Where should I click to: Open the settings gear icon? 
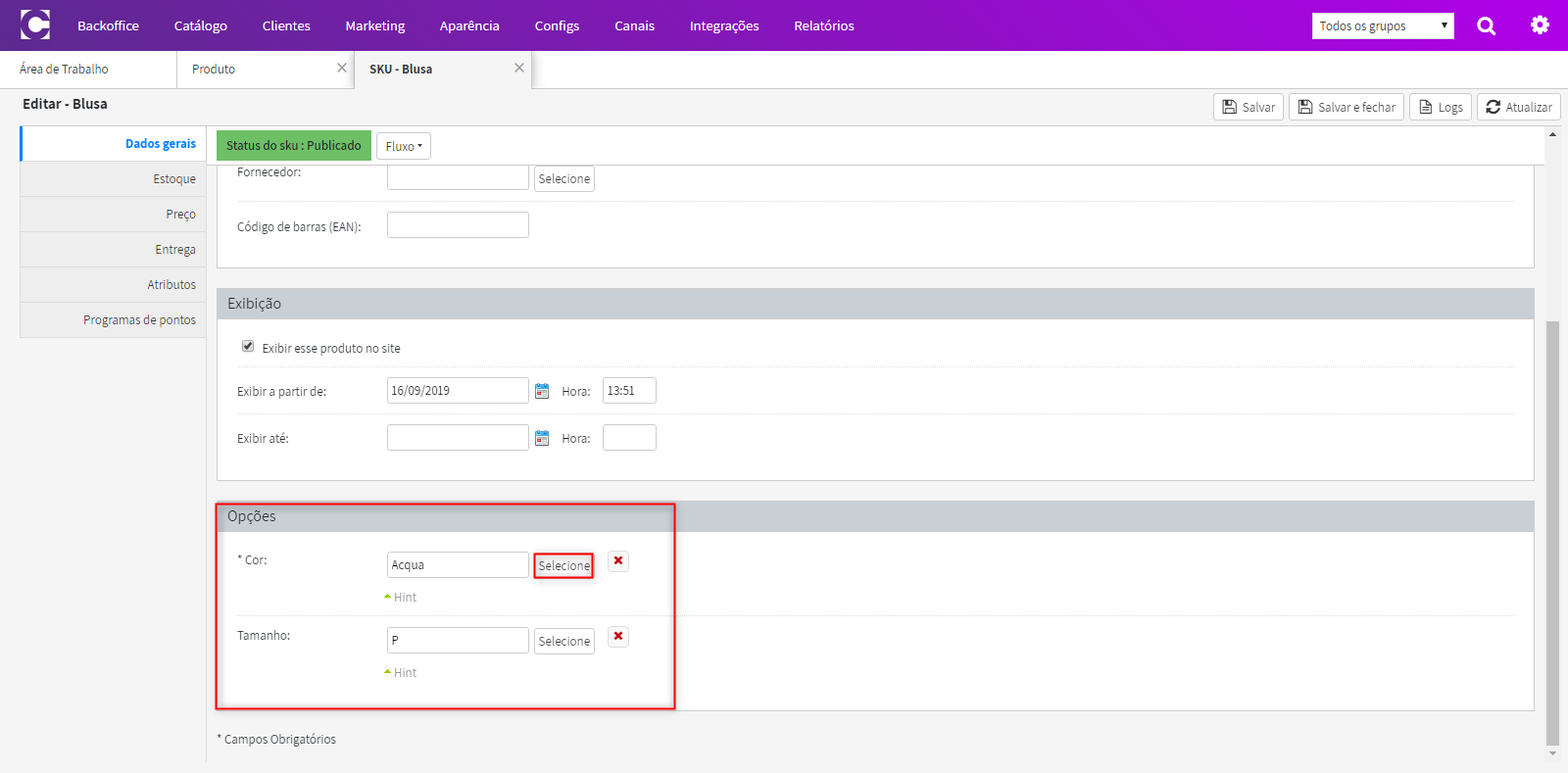pos(1540,25)
